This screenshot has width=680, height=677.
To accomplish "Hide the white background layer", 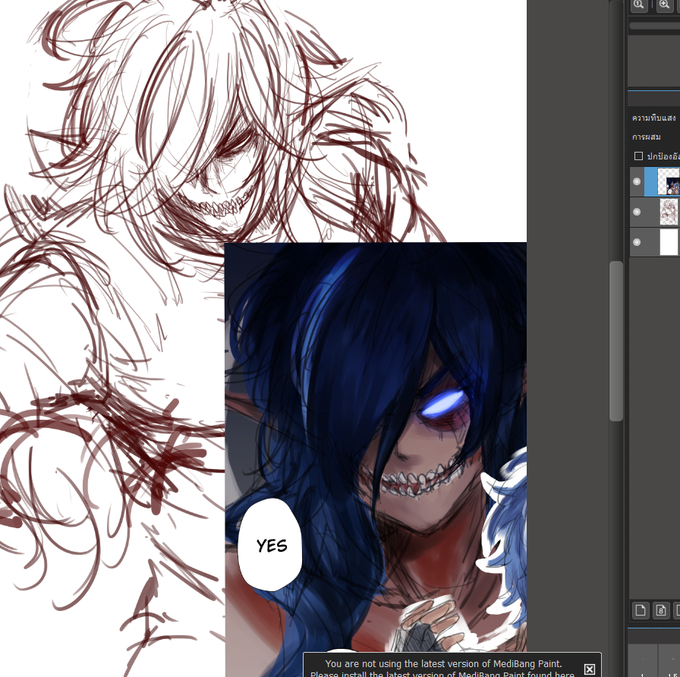I will point(637,242).
